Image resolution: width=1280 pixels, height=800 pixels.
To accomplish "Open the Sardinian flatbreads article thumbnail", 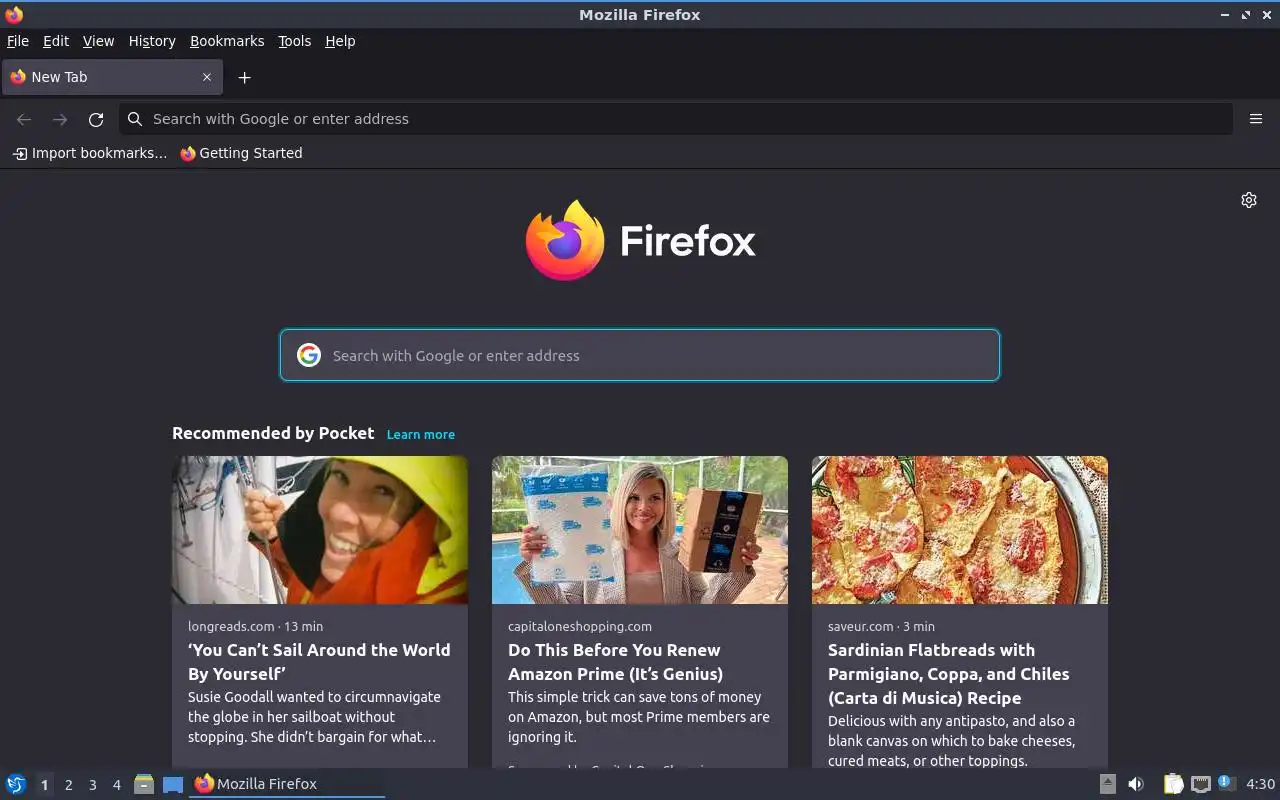I will 960,530.
